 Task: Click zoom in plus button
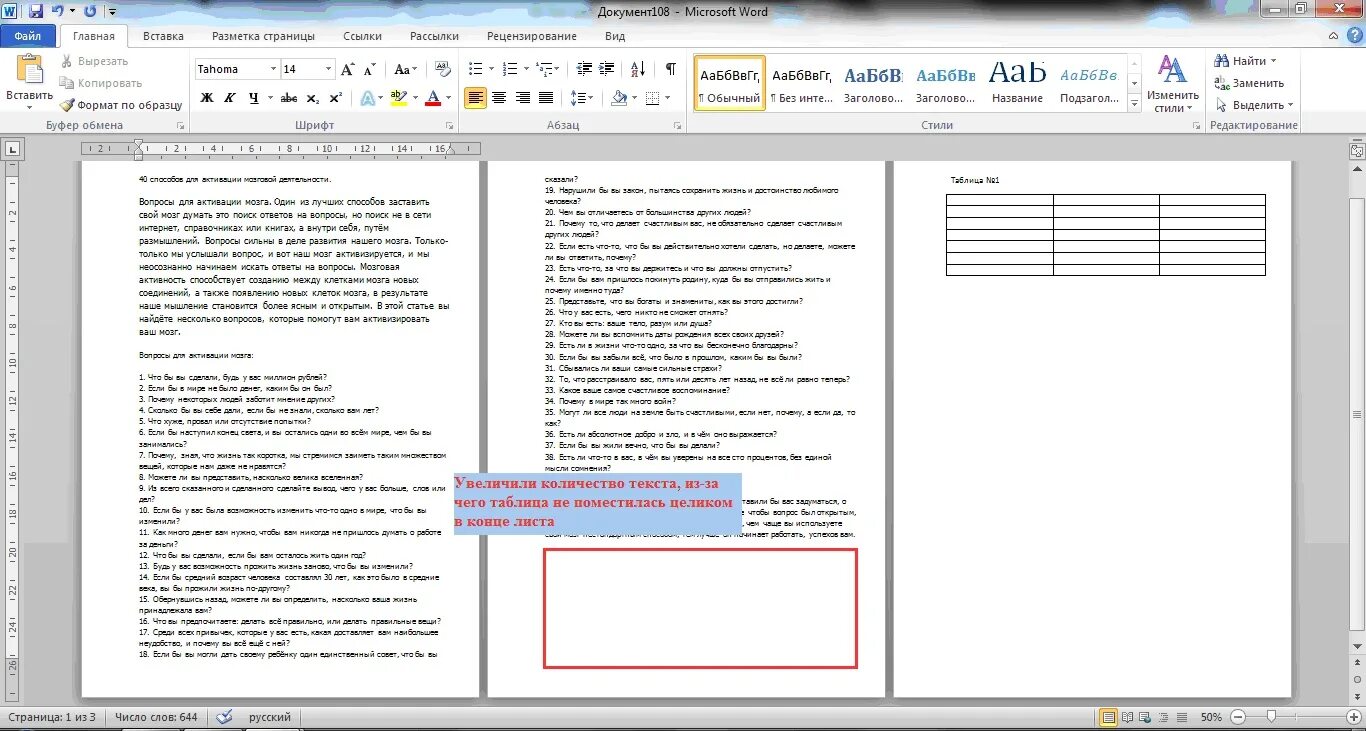(1352, 717)
